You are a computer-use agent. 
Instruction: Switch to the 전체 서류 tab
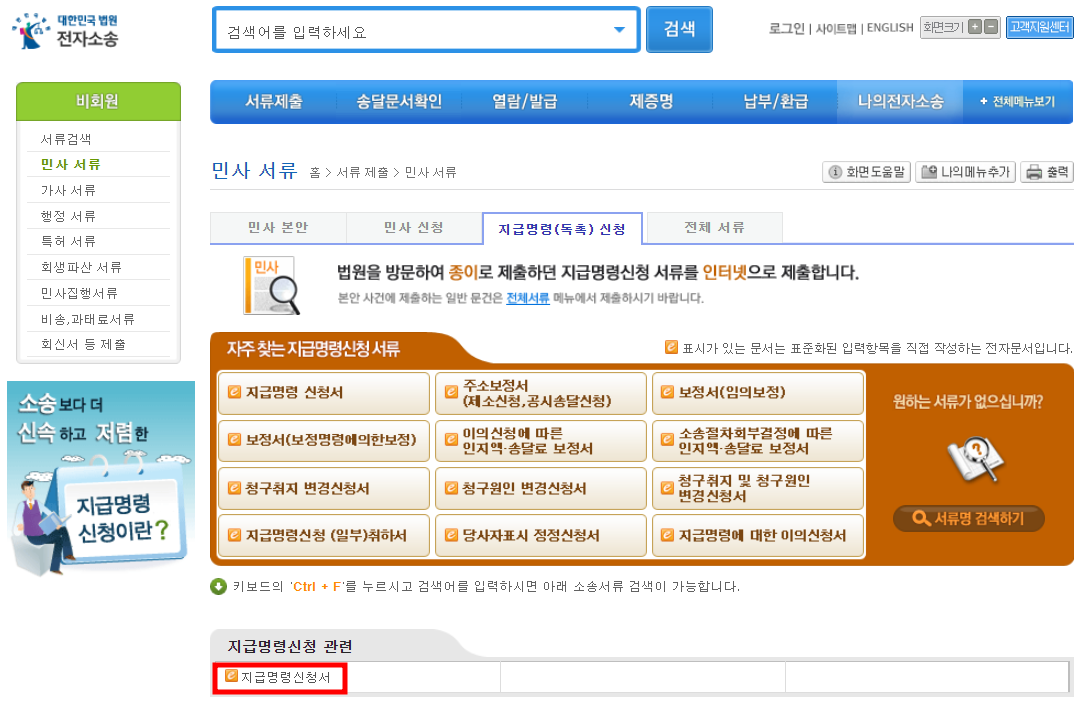pos(714,228)
